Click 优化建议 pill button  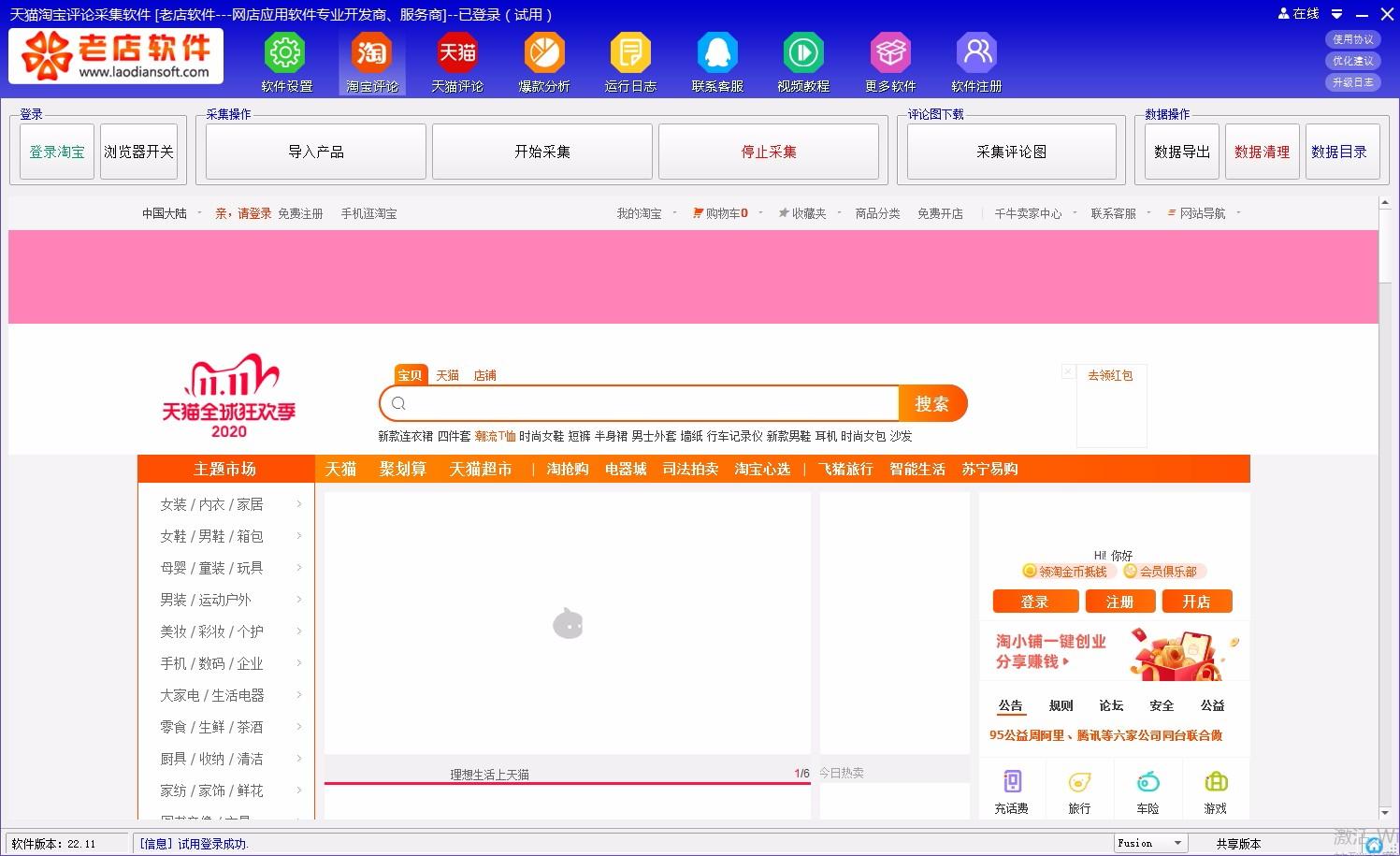[1353, 61]
